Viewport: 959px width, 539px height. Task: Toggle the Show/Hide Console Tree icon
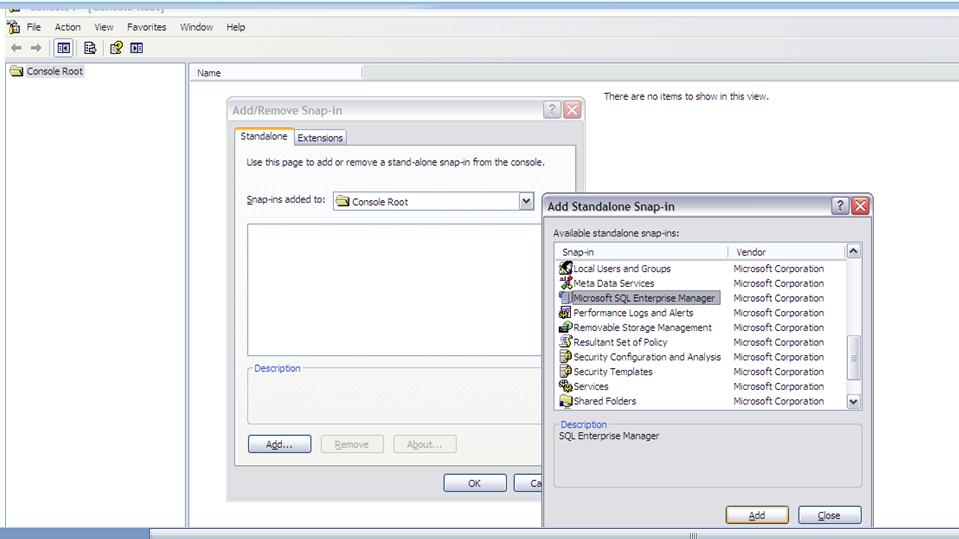tap(64, 48)
